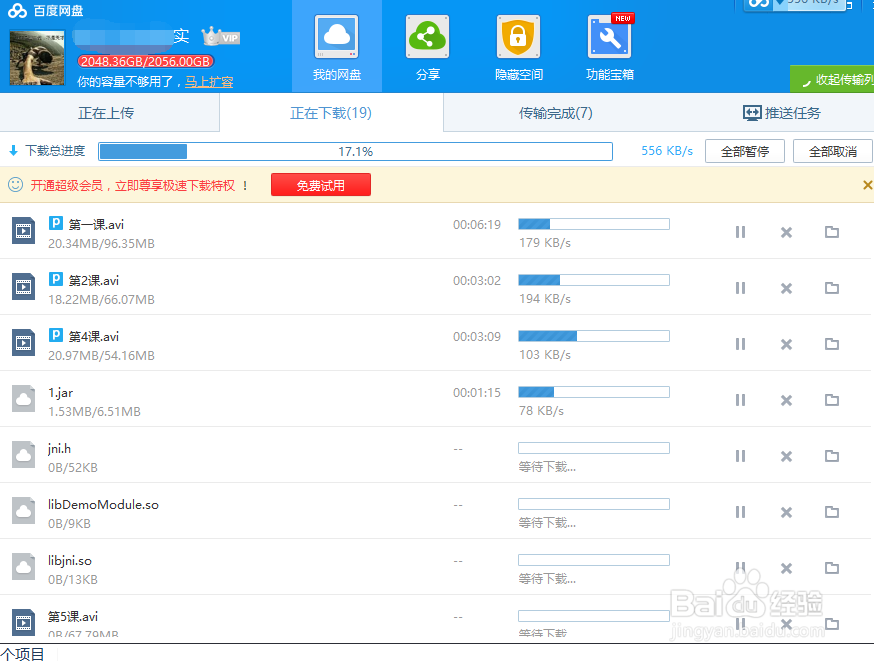Screen dimensions: 874x661
Task: Click overall download progress bar
Action: (x=356, y=151)
